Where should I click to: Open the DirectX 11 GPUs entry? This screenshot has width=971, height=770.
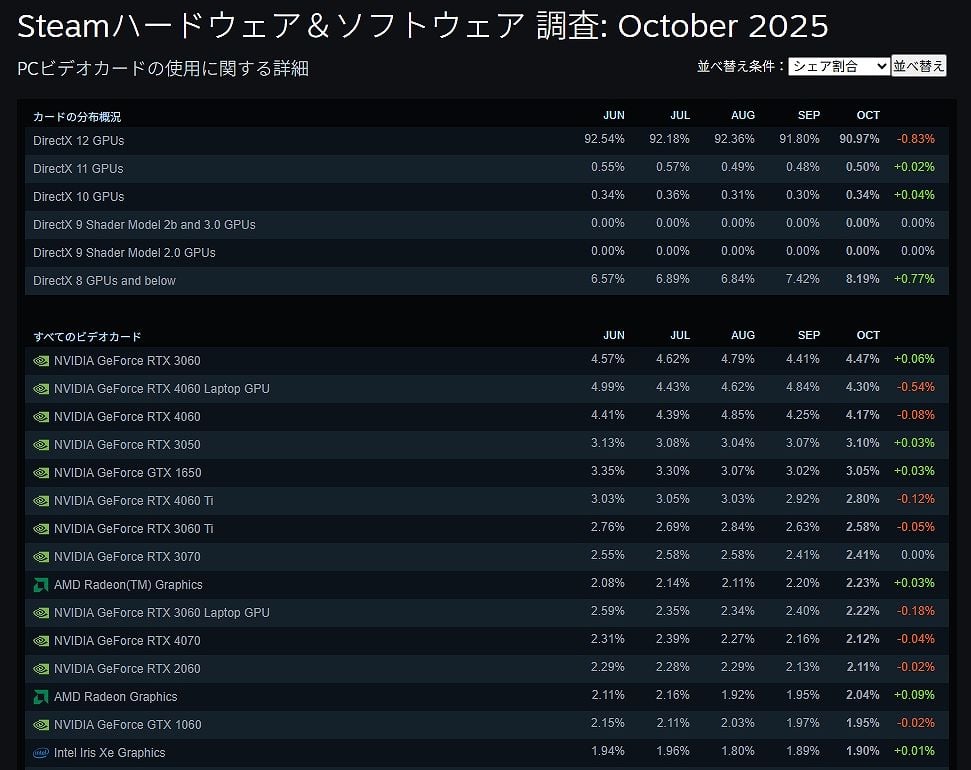pyautogui.click(x=79, y=169)
